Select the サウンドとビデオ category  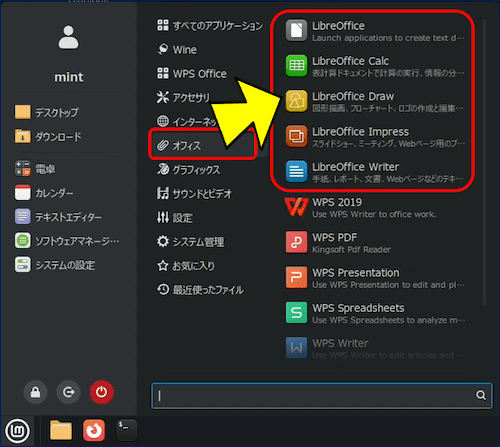194,193
